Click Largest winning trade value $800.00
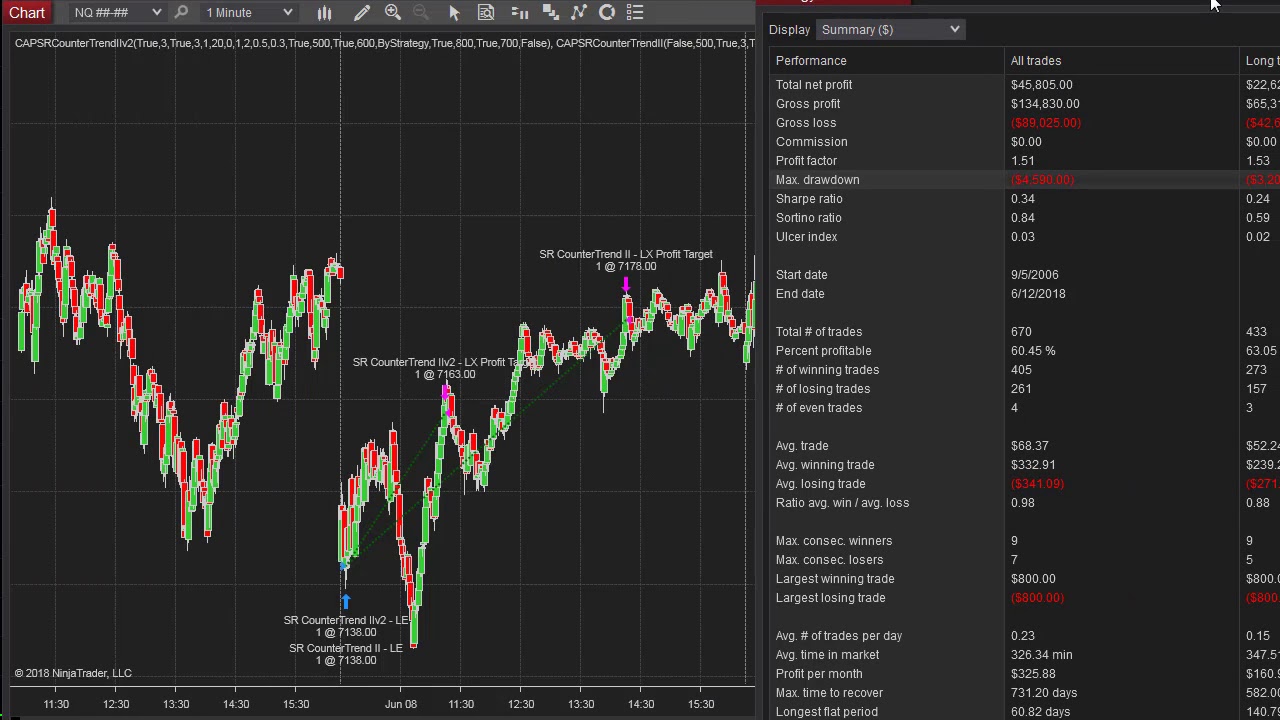Screen dimensions: 1280x720 (x=1033, y=579)
